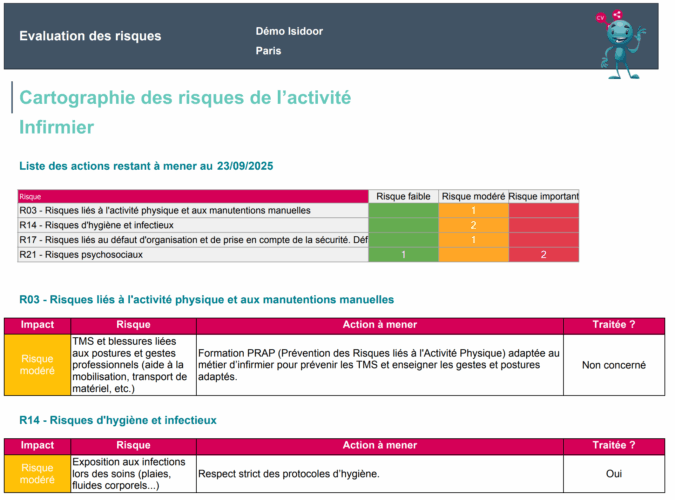Click the red important-risk cell for R21
This screenshot has height=500, width=675.
click(543, 255)
